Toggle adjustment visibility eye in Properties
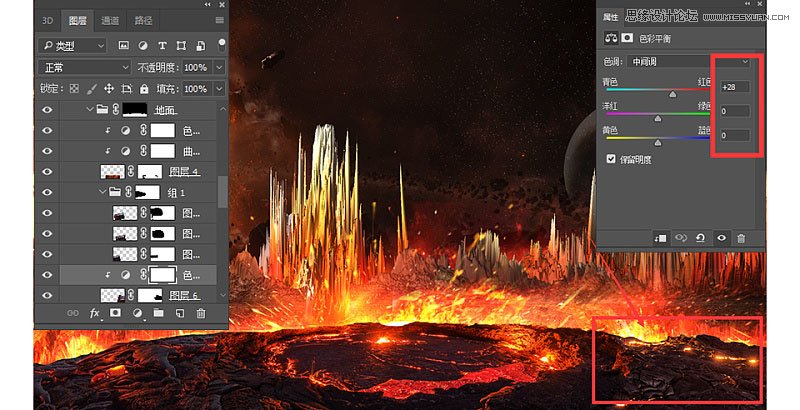The width and height of the screenshot is (800, 410). [721, 238]
